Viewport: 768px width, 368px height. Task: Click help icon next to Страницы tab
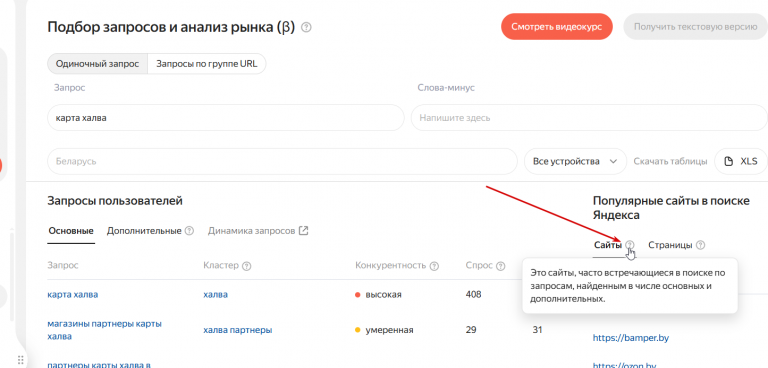point(700,245)
